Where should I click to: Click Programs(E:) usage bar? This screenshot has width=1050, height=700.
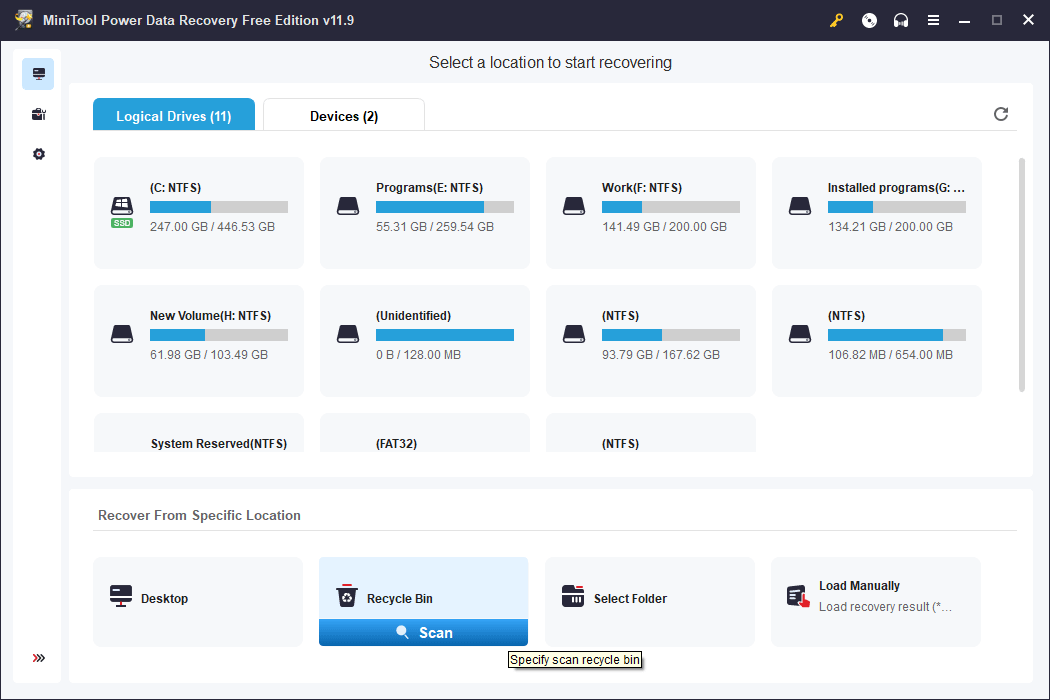point(445,207)
